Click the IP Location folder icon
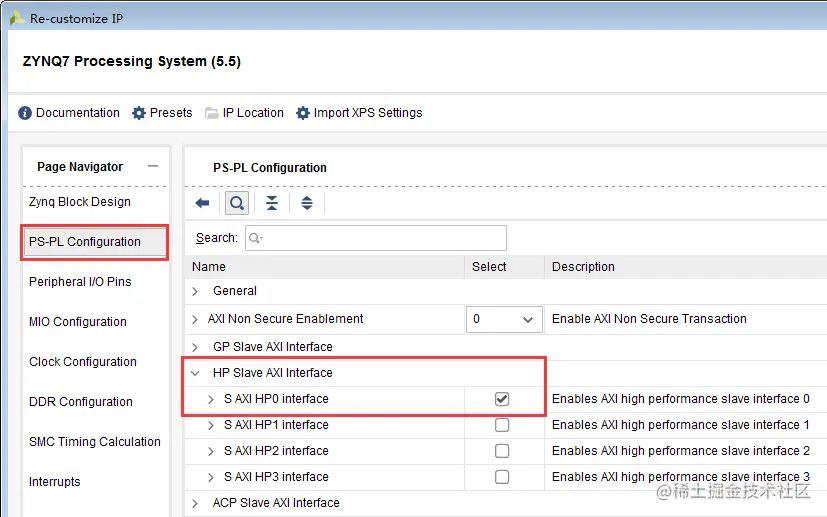The image size is (827, 517). (x=212, y=113)
